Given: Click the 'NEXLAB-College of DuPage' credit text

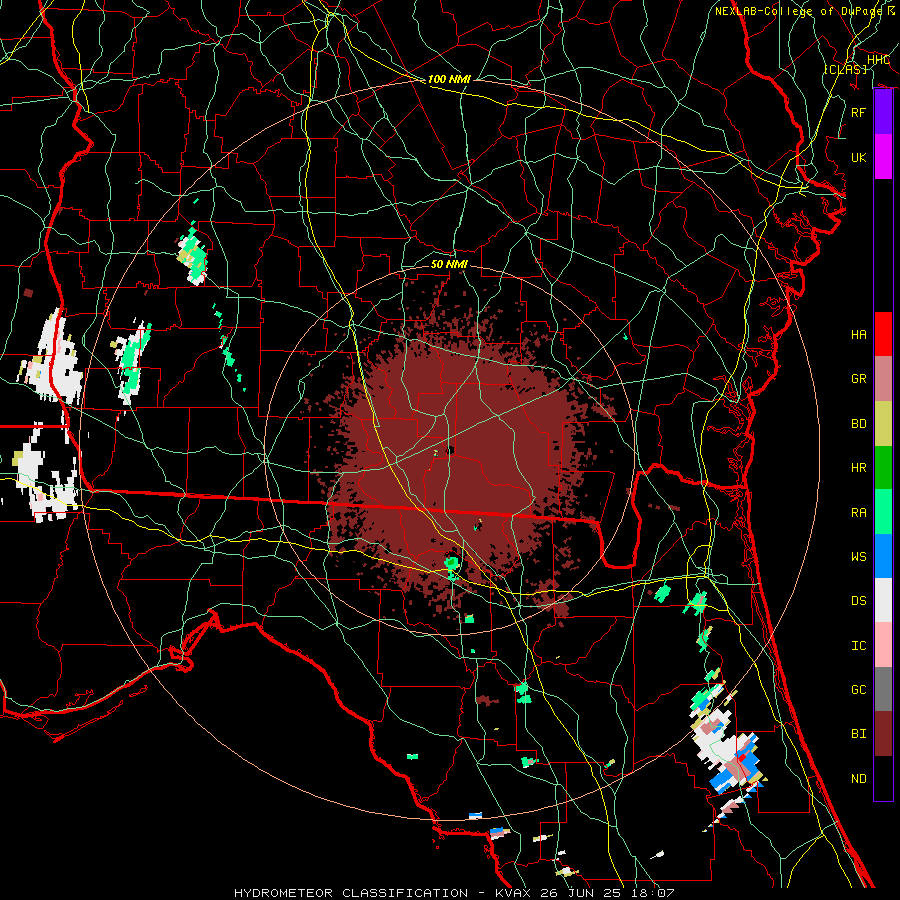Looking at the screenshot, I should coord(798,11).
